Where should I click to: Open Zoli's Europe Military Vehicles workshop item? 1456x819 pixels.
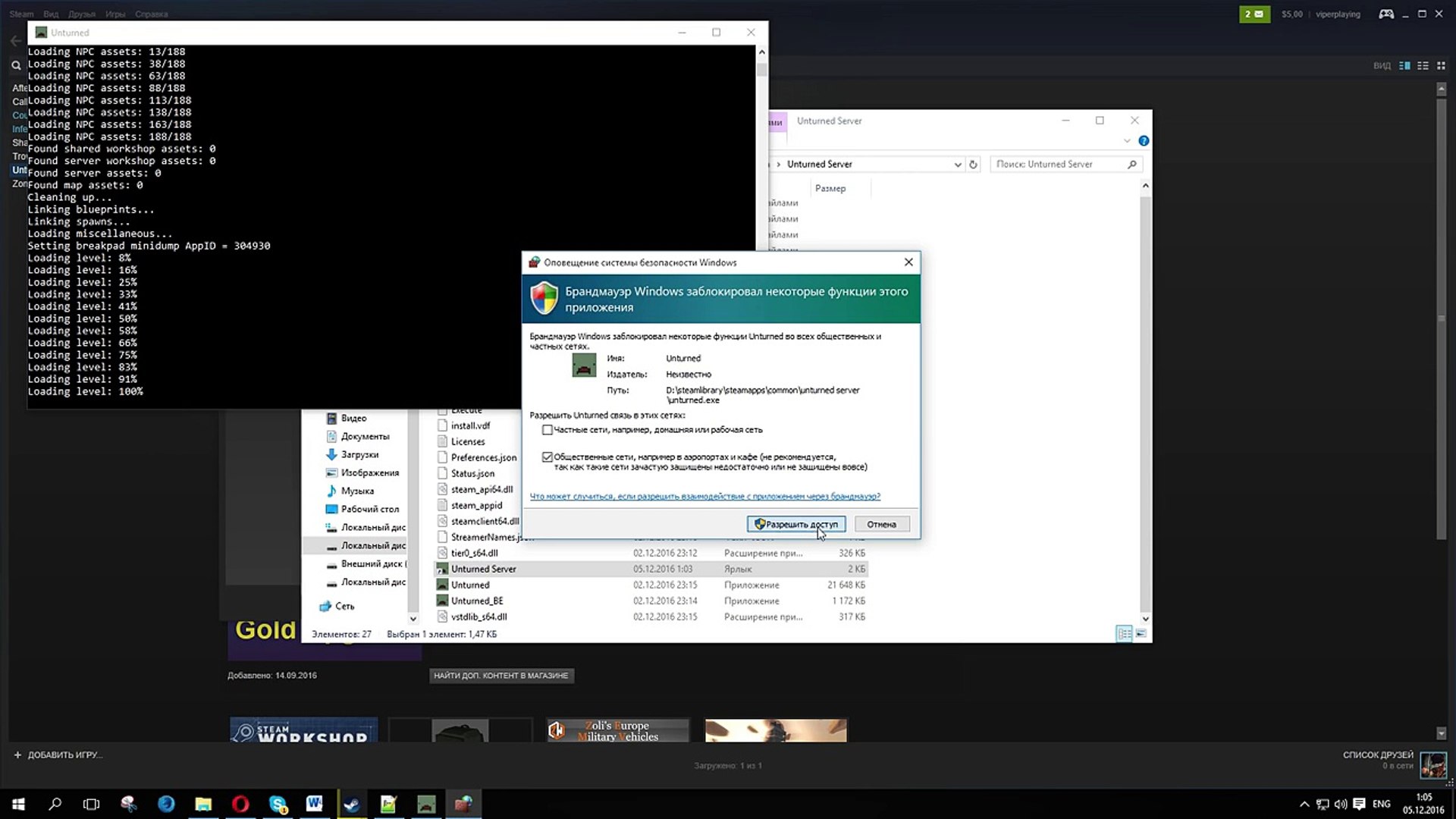(617, 730)
